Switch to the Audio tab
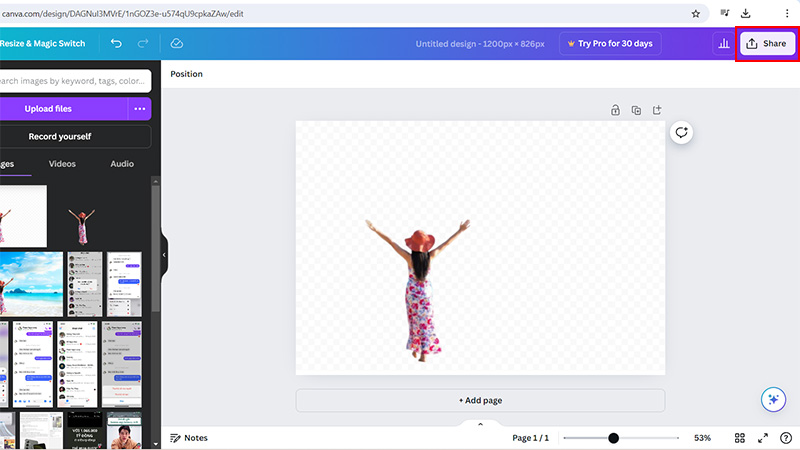800x450 pixels. click(x=122, y=164)
